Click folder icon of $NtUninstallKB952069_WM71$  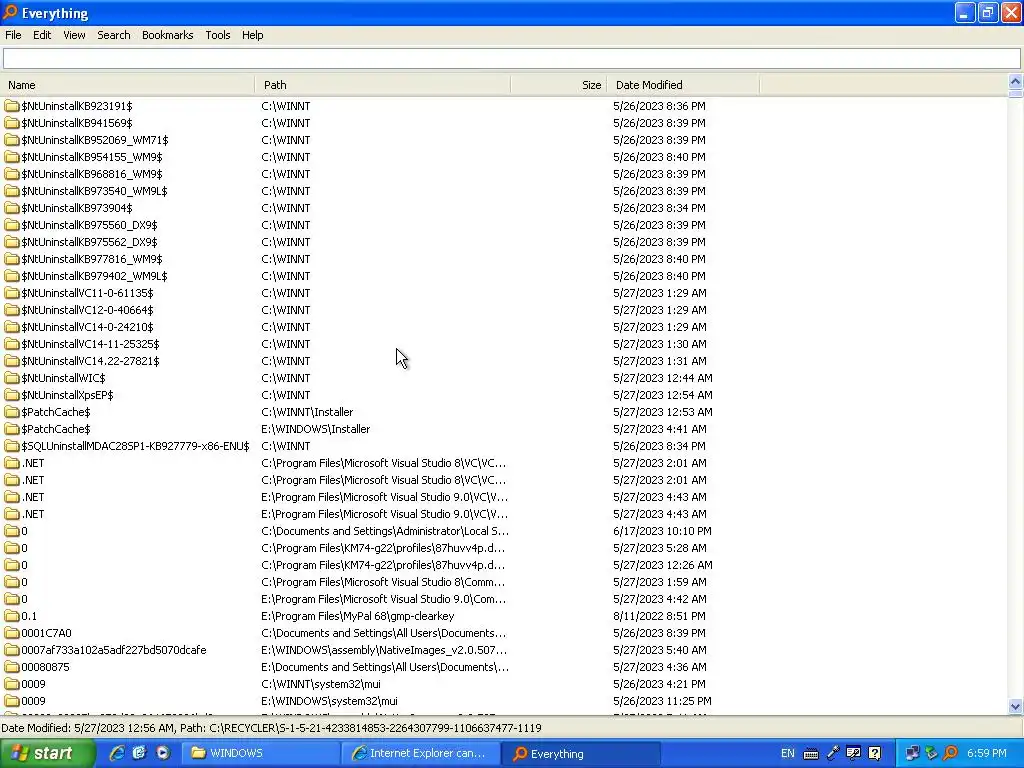point(12,140)
